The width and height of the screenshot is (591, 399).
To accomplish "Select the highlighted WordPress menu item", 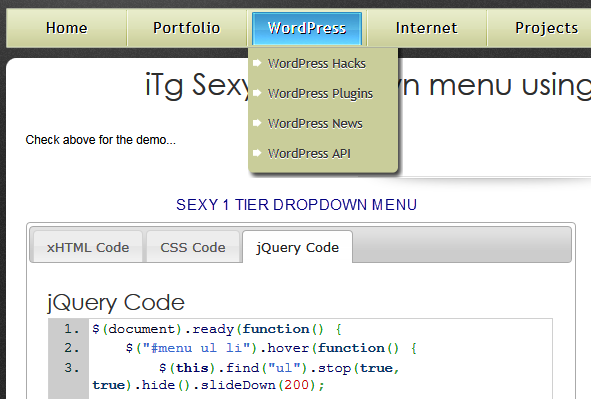I will click(307, 28).
